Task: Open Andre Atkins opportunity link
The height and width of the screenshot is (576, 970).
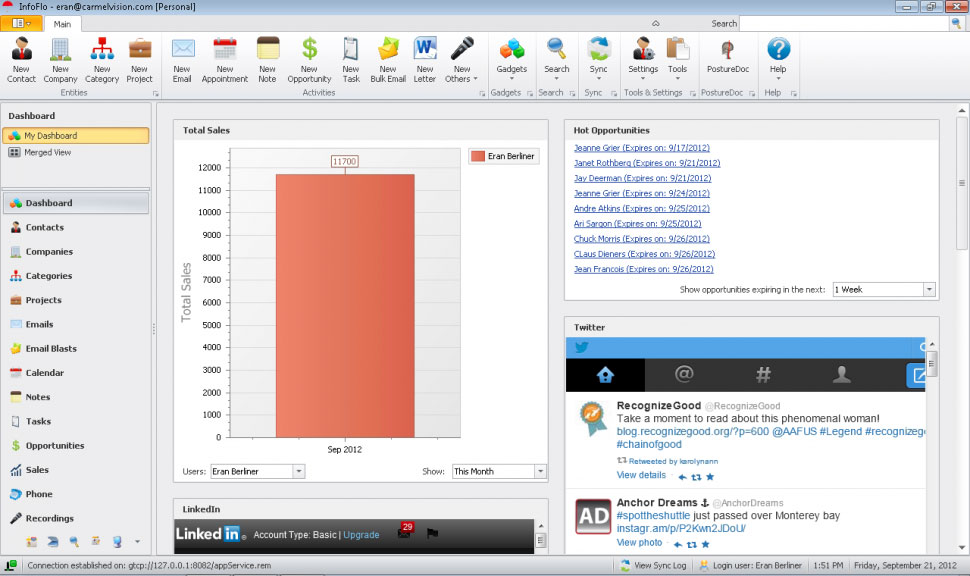Action: tap(642, 208)
